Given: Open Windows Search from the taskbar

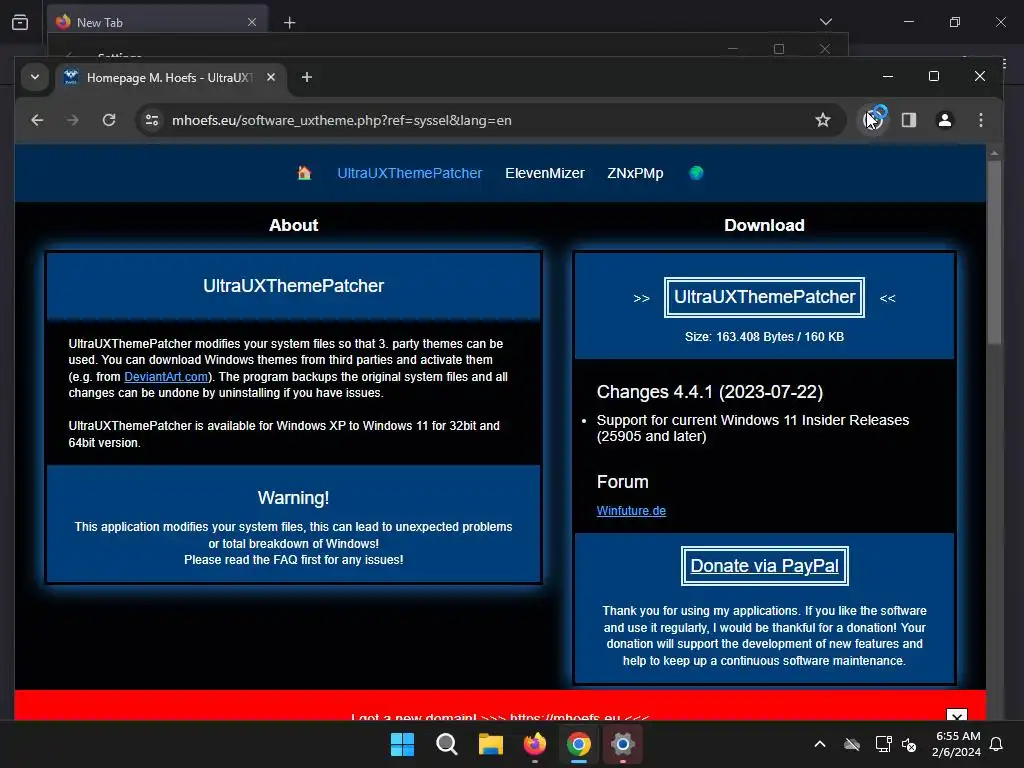Looking at the screenshot, I should pos(447,744).
